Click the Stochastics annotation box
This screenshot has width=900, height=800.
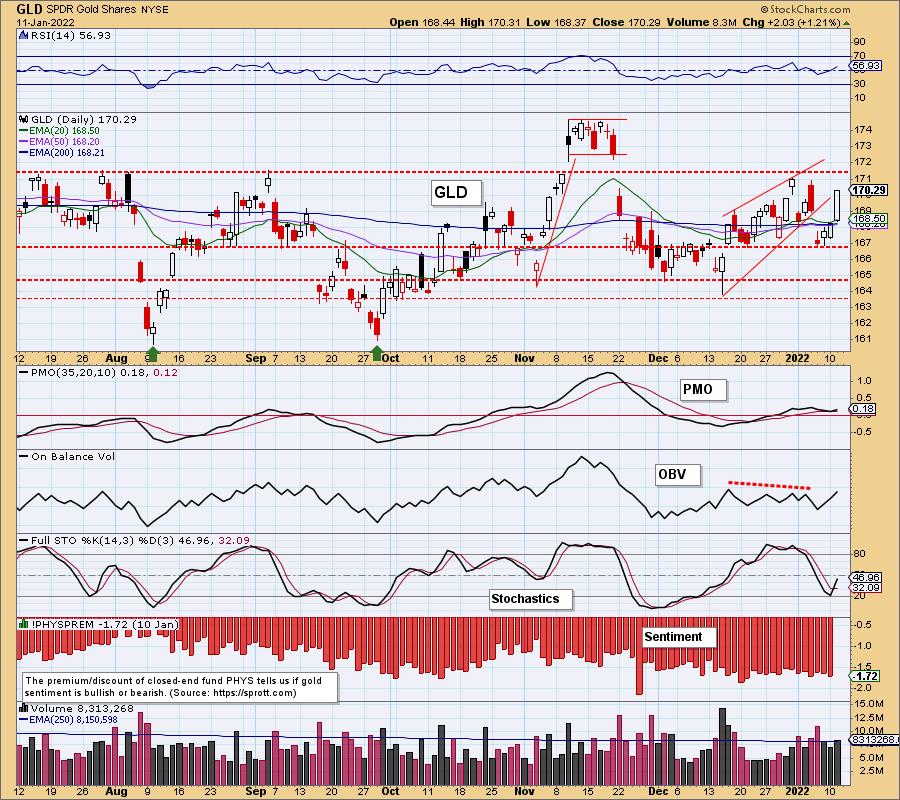(531, 599)
